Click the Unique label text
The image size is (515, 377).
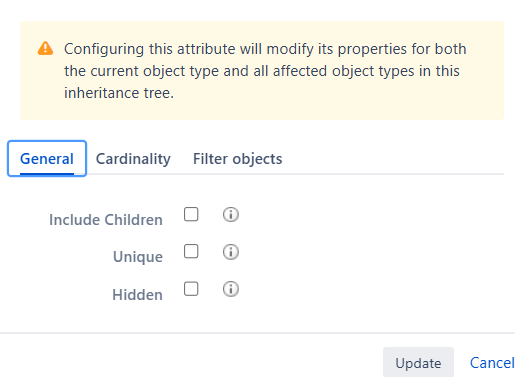[138, 257]
